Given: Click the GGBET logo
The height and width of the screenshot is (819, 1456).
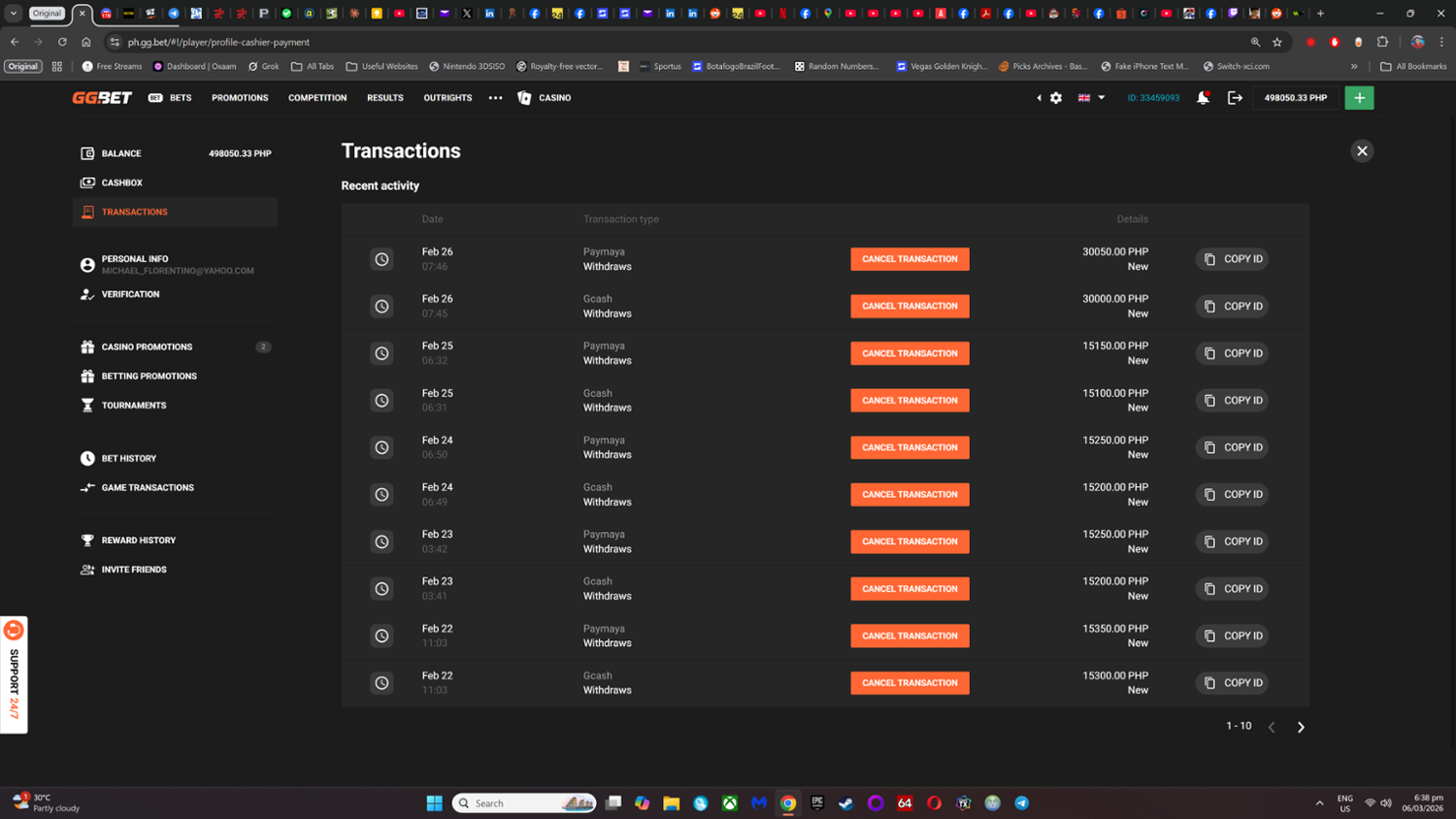Looking at the screenshot, I should tap(102, 98).
